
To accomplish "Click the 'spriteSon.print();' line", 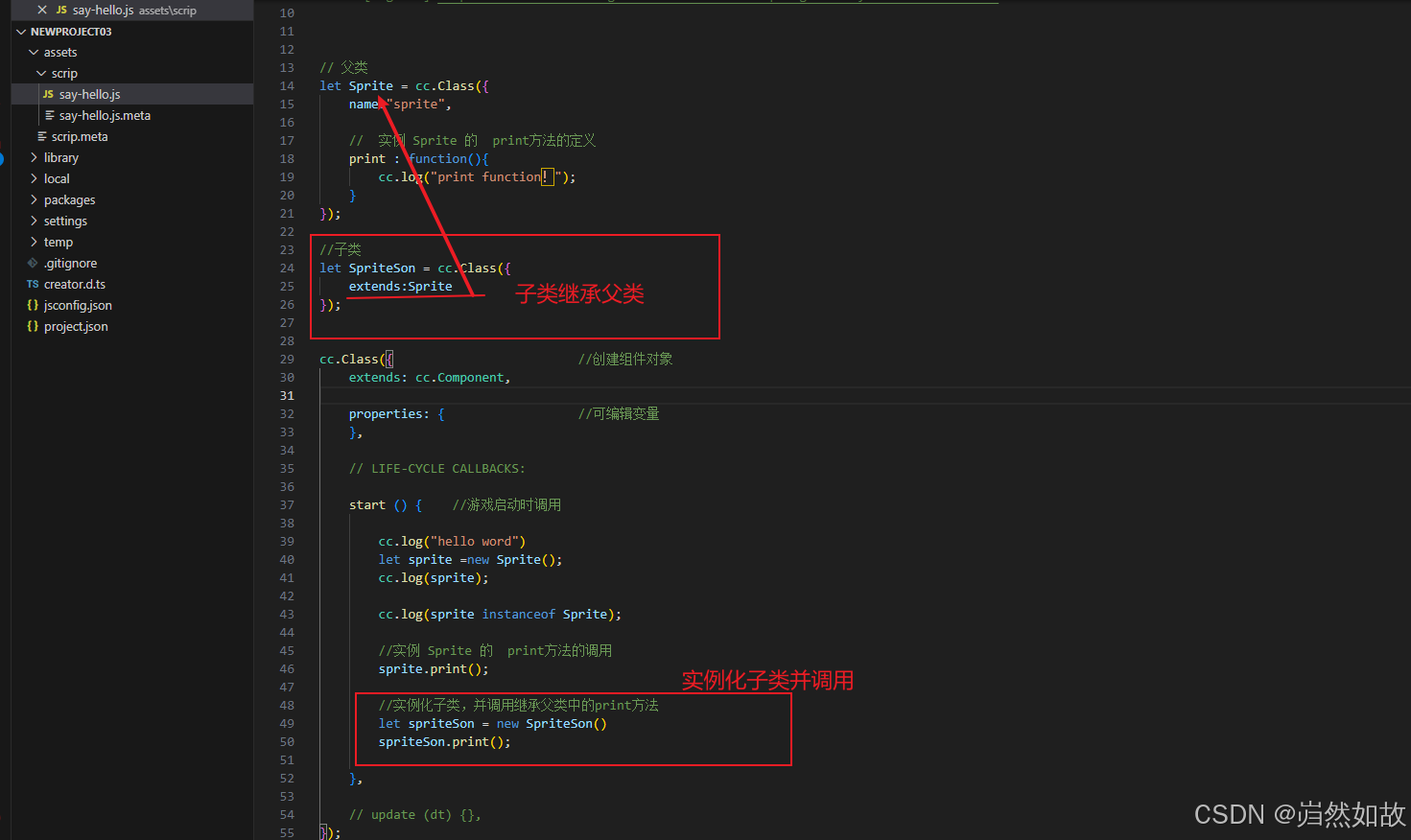I will click(444, 742).
